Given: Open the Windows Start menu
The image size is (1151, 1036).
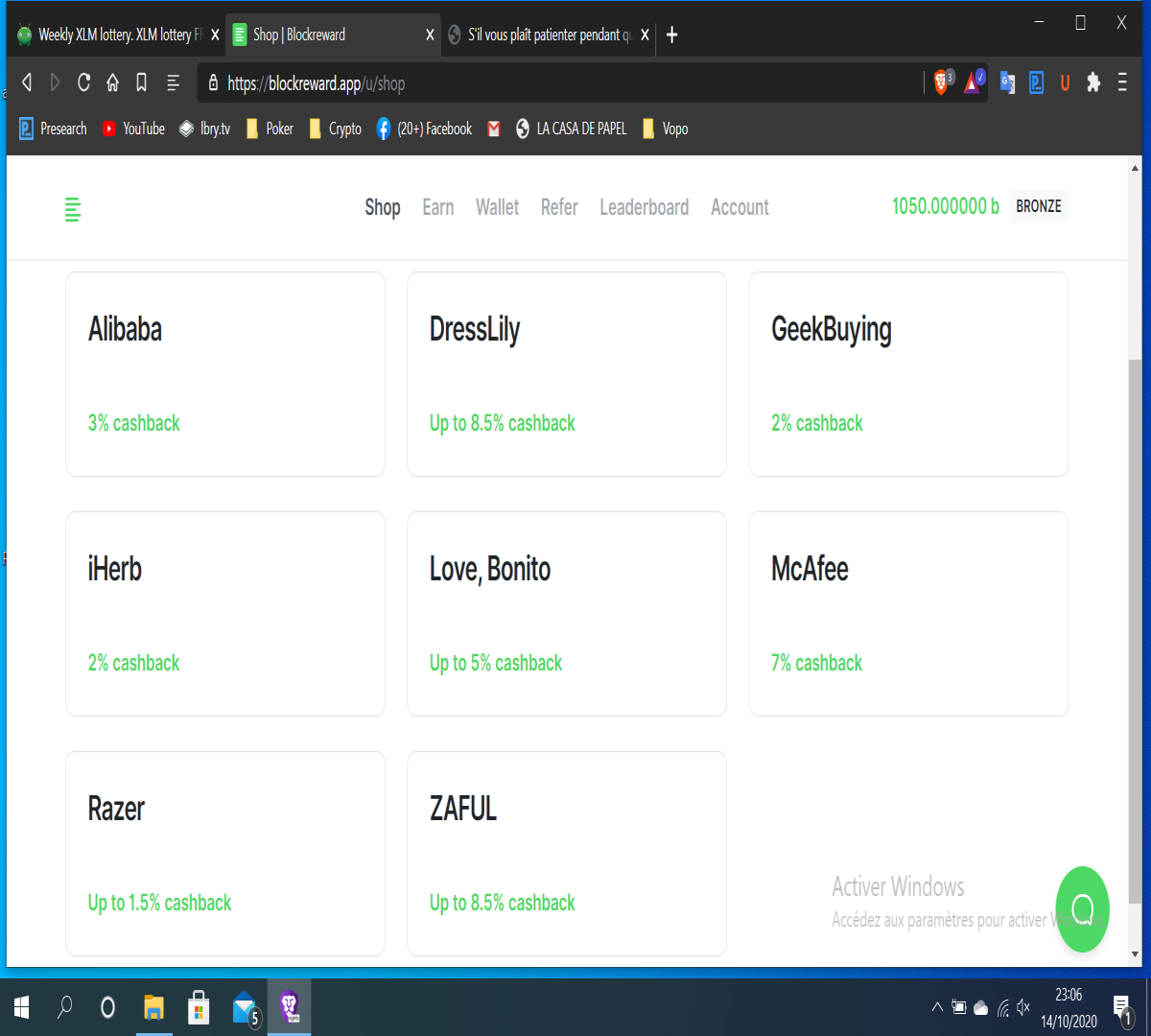Looking at the screenshot, I should pyautogui.click(x=21, y=1007).
